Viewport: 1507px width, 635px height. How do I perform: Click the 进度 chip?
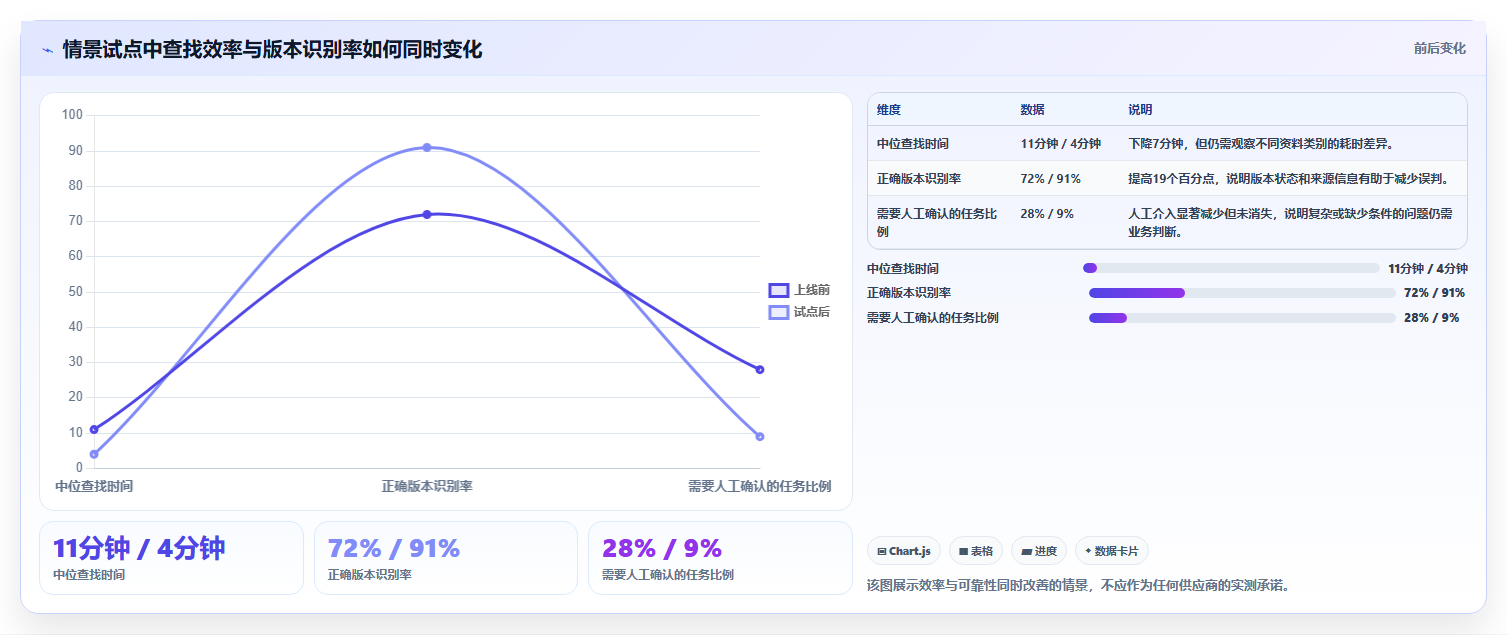point(1039,551)
